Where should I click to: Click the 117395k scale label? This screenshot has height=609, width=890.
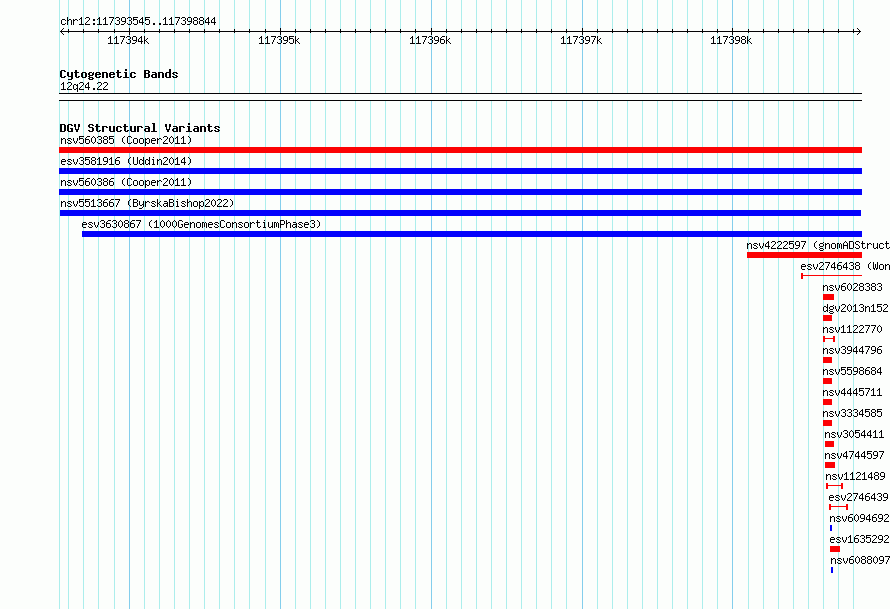point(279,40)
